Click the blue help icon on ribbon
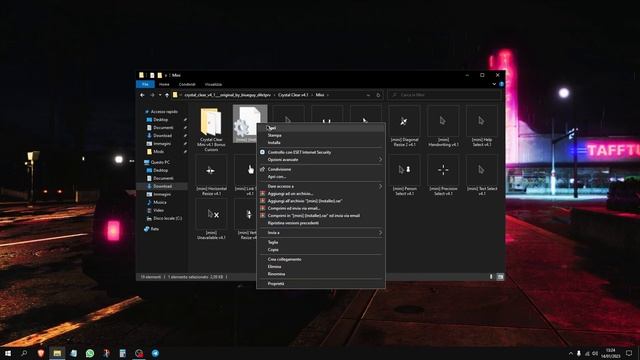This screenshot has height=360, width=640. (x=501, y=84)
